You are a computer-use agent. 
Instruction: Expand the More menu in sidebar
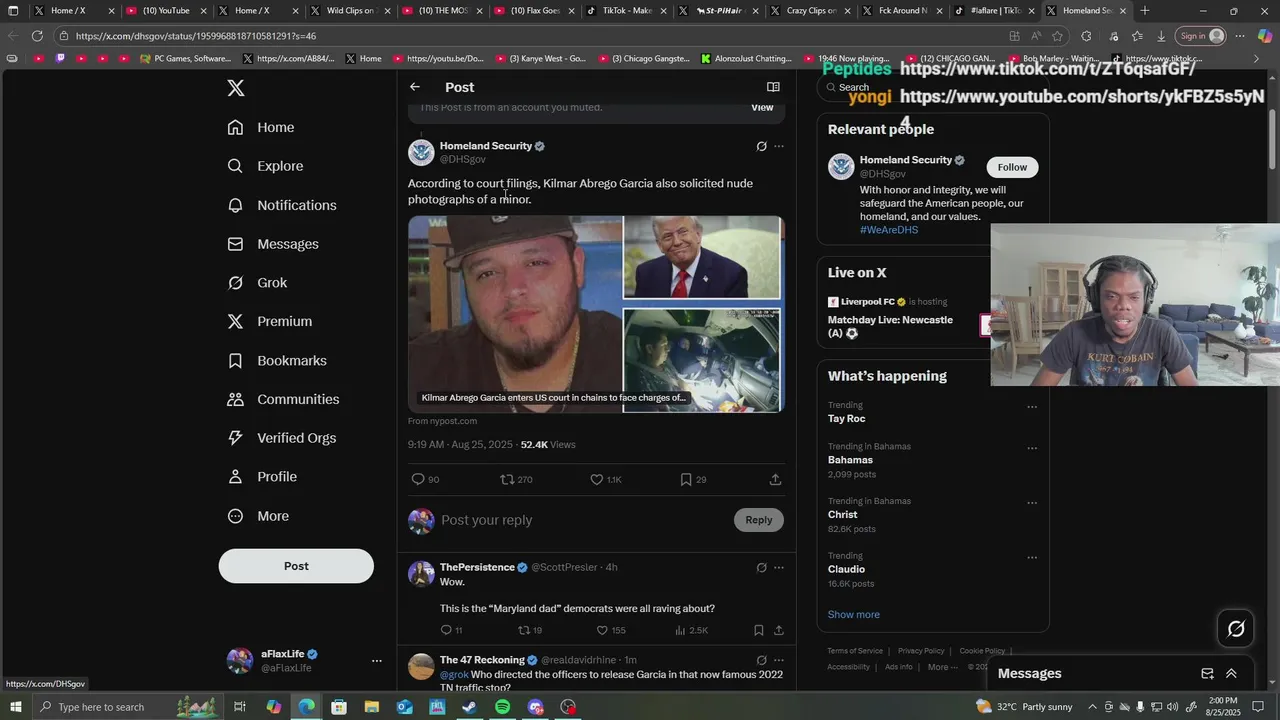(x=258, y=516)
